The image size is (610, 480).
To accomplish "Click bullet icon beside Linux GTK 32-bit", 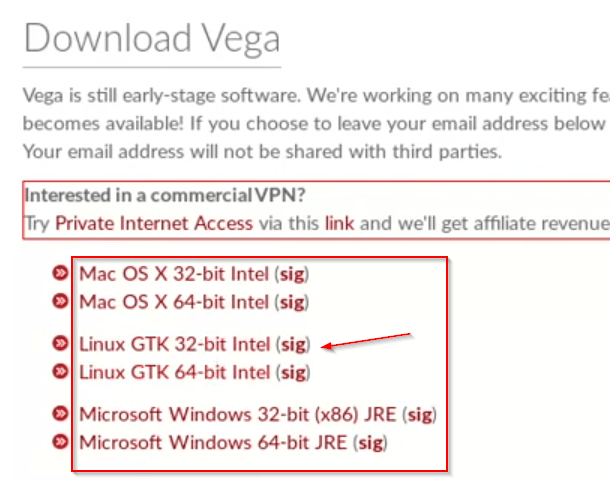I will (60, 343).
